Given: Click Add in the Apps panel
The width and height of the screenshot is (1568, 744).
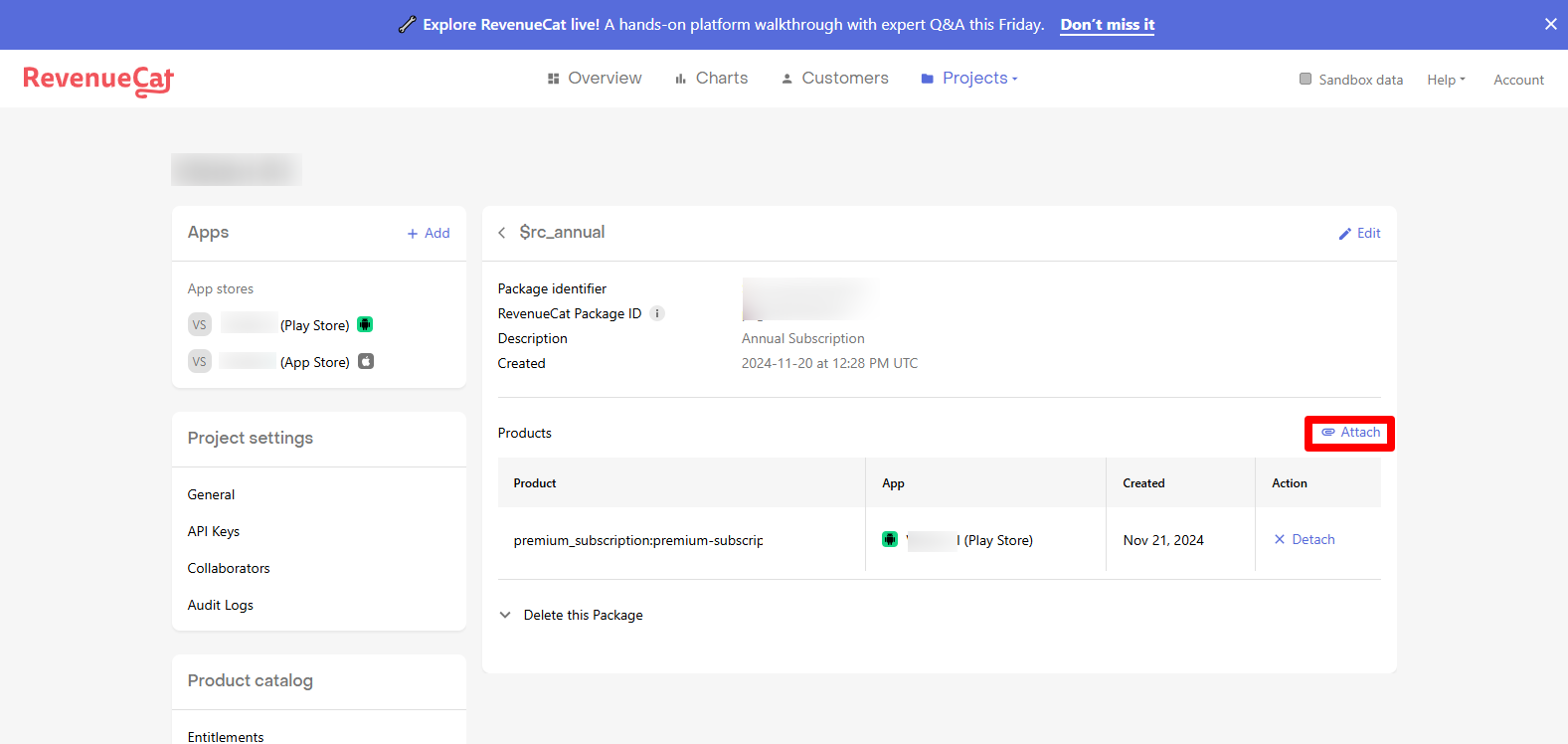Looking at the screenshot, I should [x=429, y=233].
